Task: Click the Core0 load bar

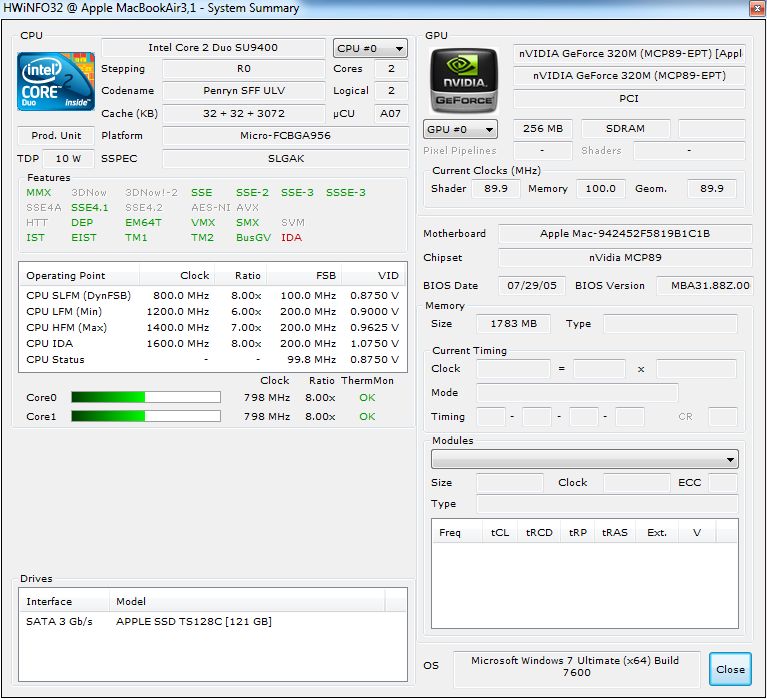Action: (146, 397)
